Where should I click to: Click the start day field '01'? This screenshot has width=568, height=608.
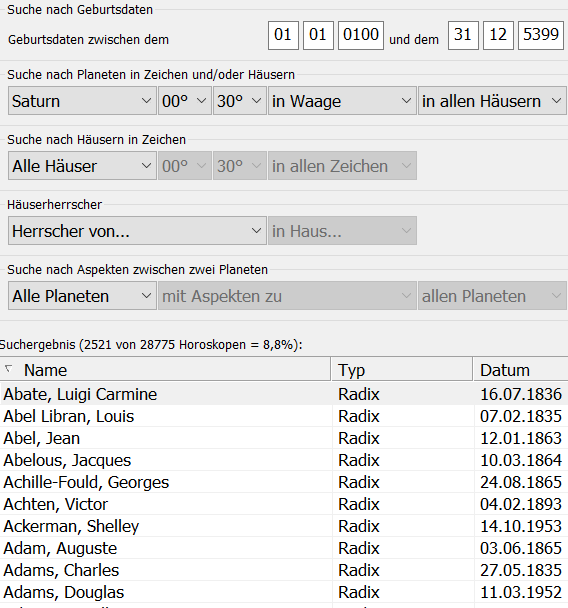pos(283,35)
